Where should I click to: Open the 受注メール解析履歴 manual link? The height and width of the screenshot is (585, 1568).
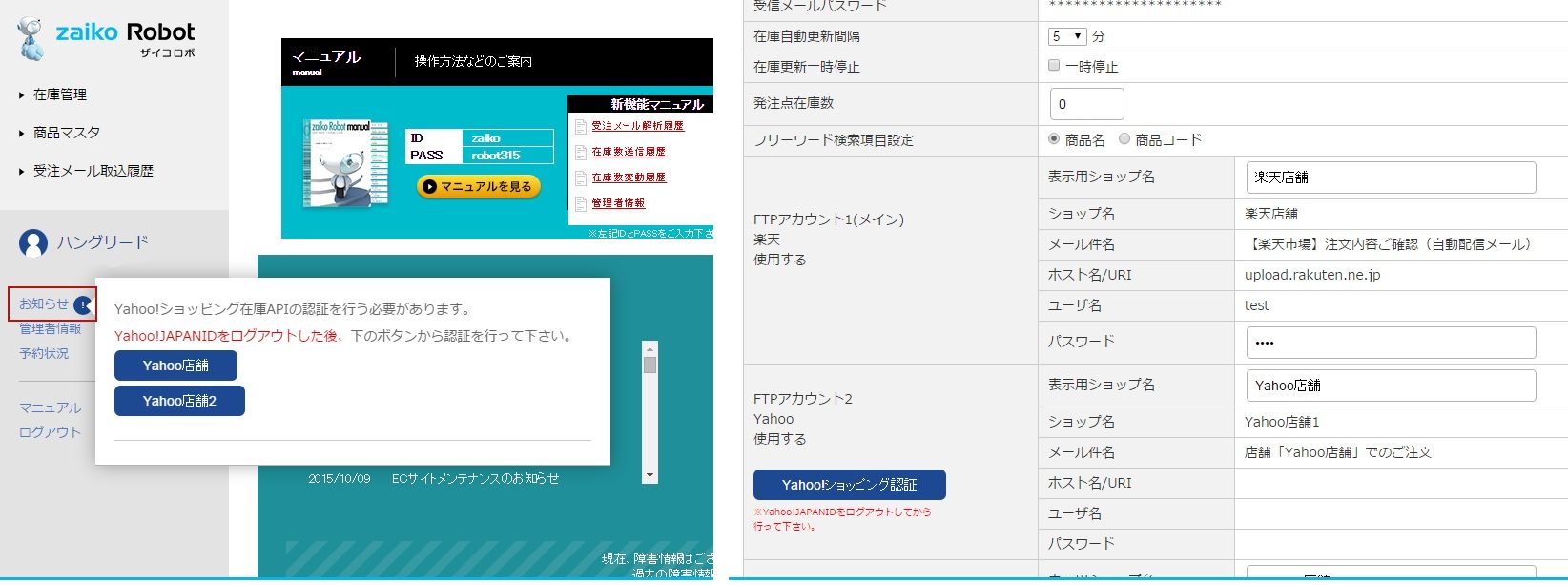pyautogui.click(x=637, y=126)
